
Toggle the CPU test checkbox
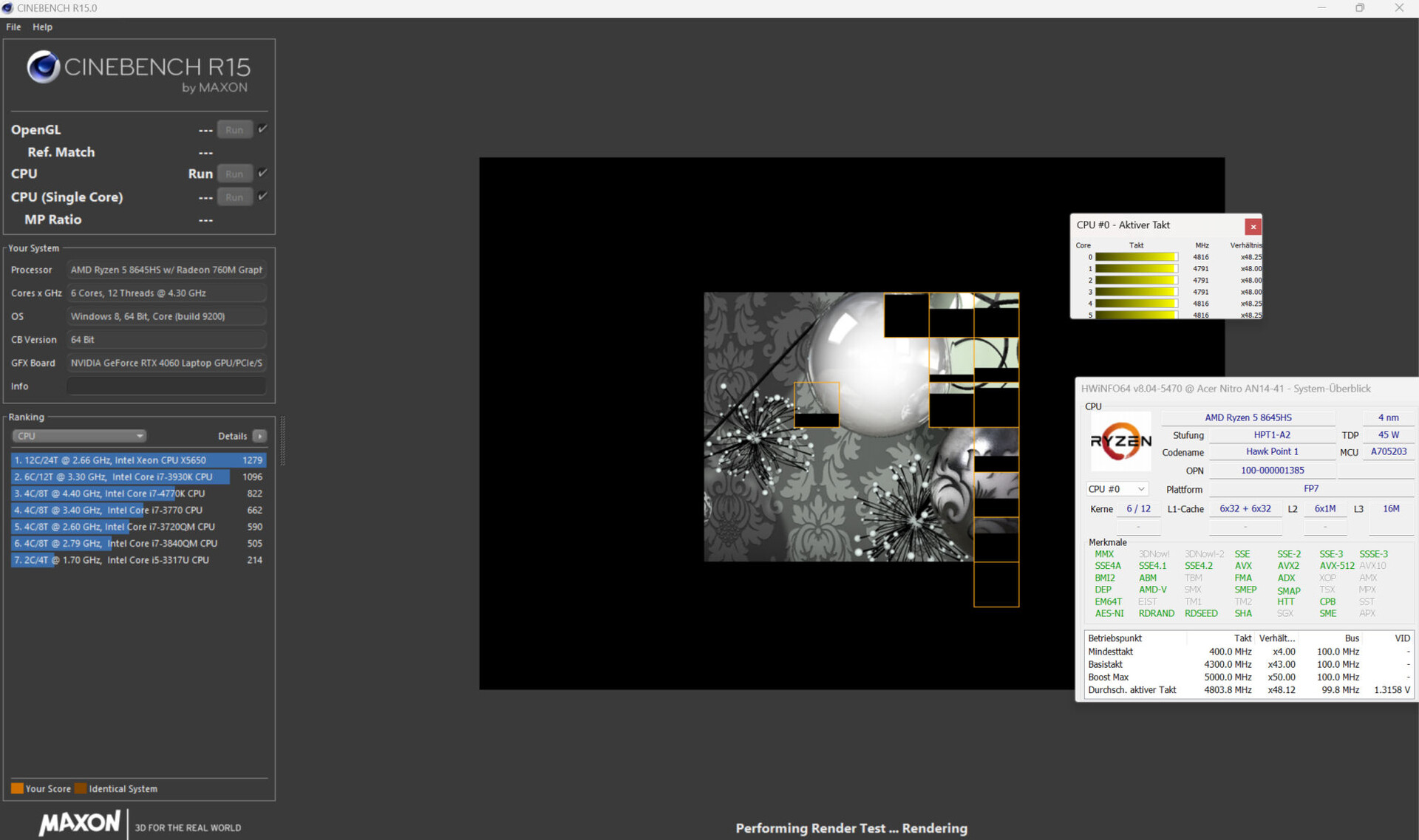tap(262, 173)
